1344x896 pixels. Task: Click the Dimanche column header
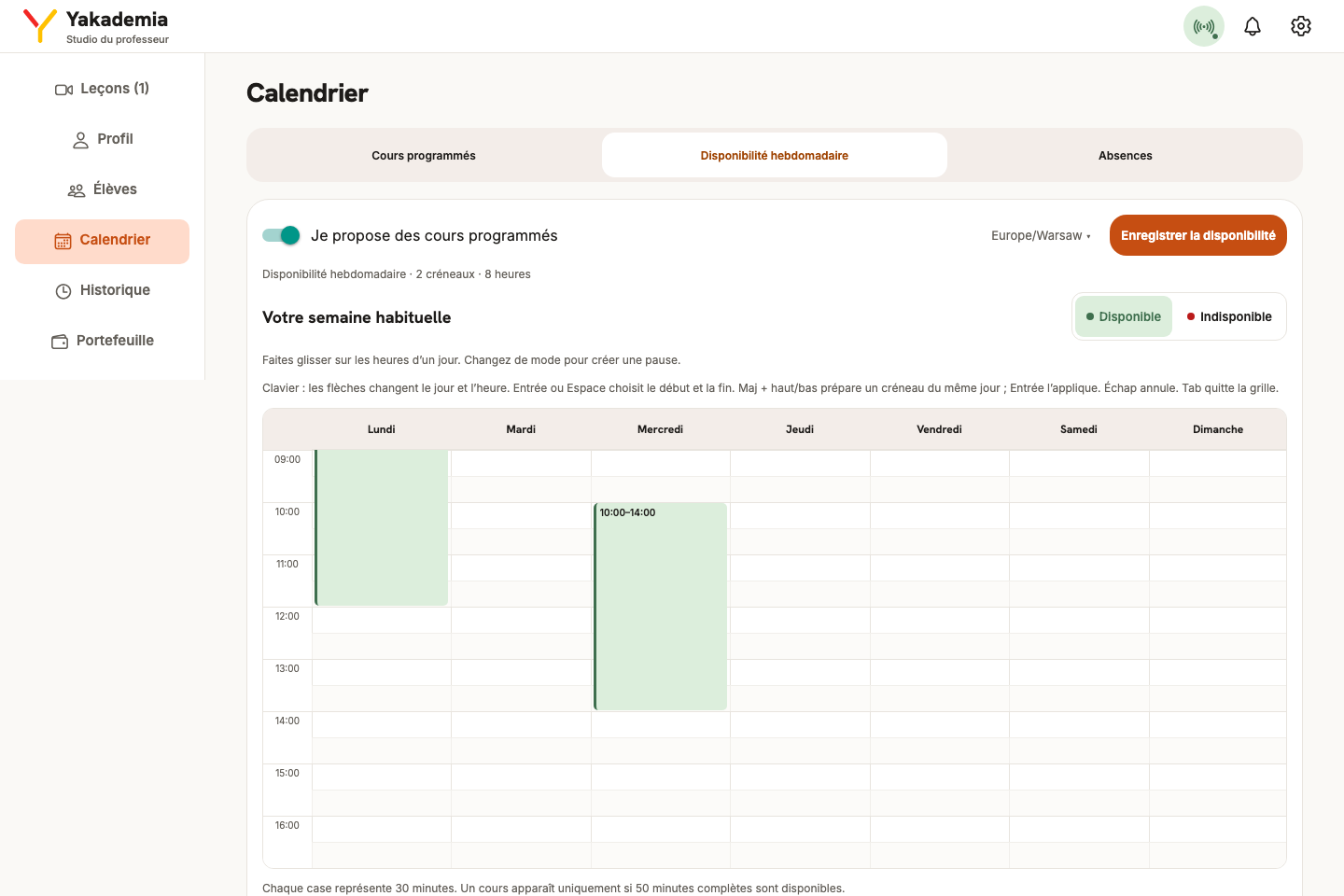coord(1218,429)
